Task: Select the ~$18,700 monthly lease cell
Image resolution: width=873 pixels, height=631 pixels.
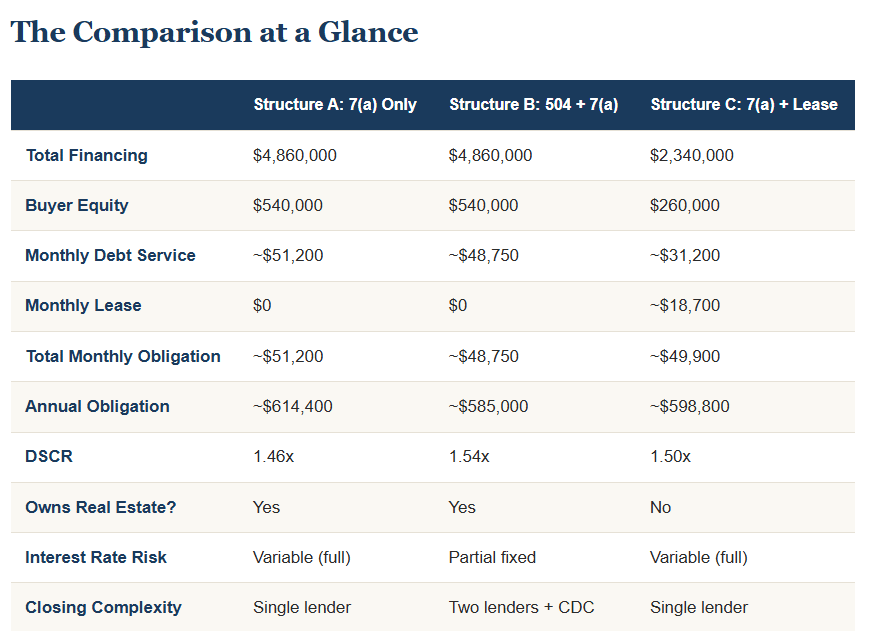Action: click(x=685, y=305)
